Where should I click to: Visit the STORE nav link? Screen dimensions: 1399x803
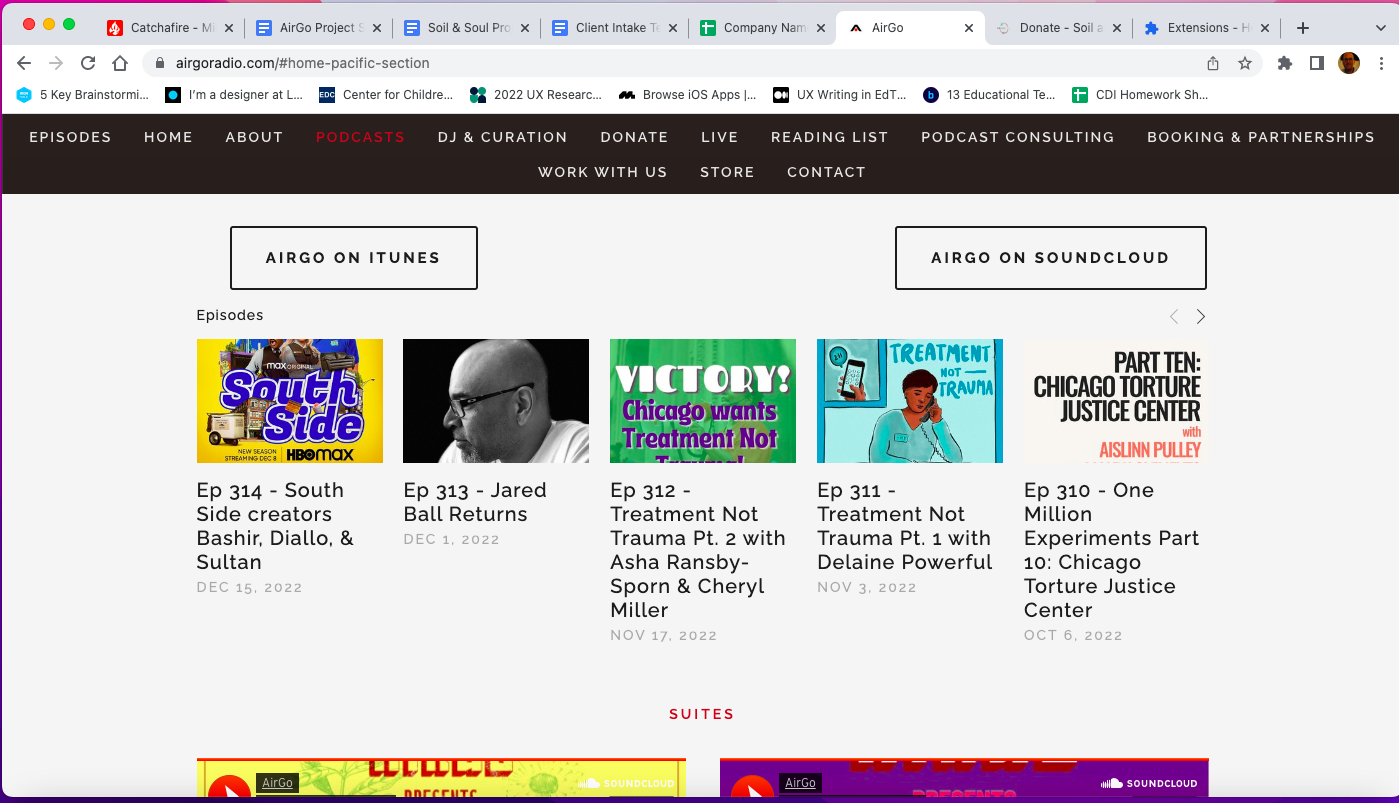tap(727, 172)
